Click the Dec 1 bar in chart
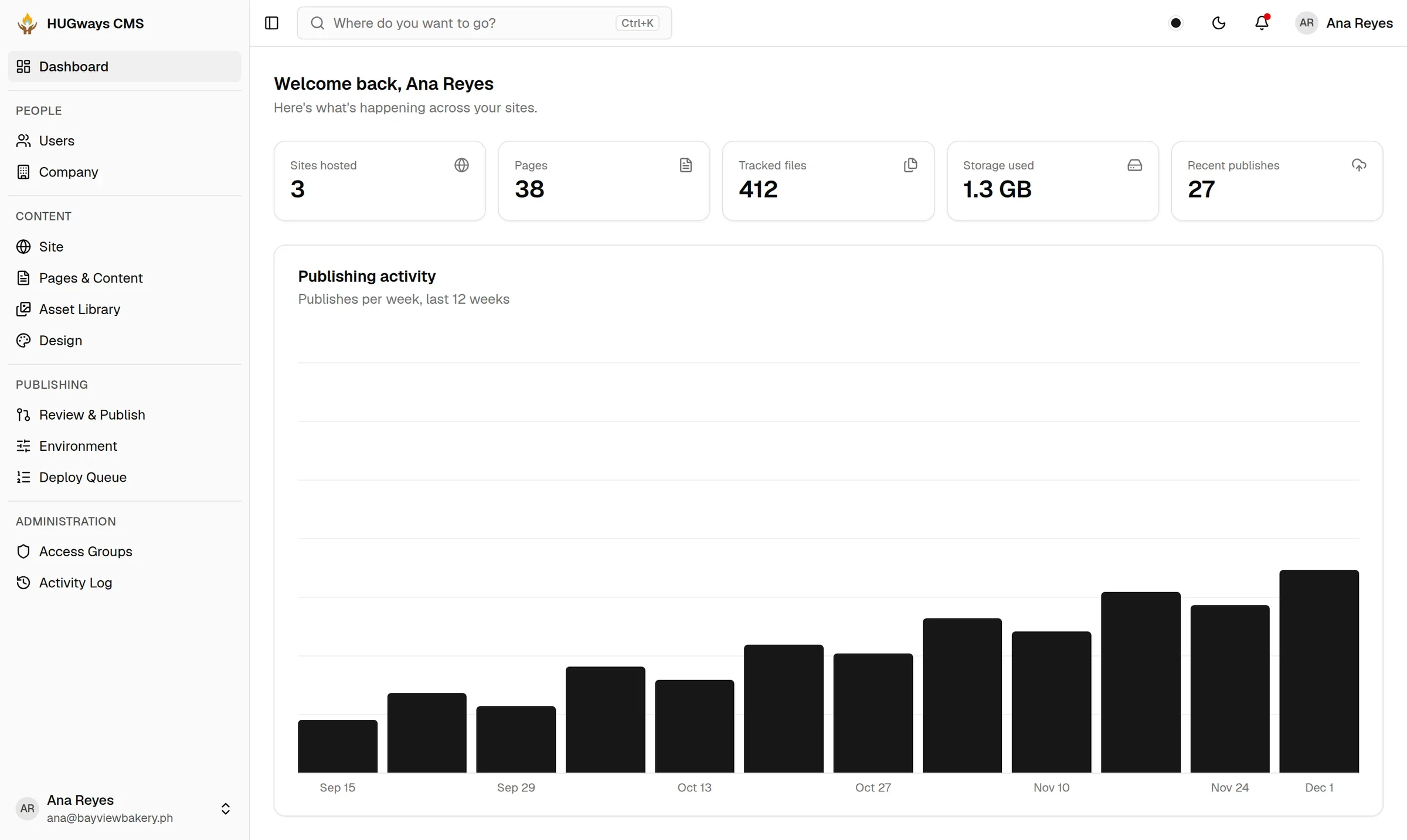This screenshot has width=1407, height=840. tap(1319, 671)
